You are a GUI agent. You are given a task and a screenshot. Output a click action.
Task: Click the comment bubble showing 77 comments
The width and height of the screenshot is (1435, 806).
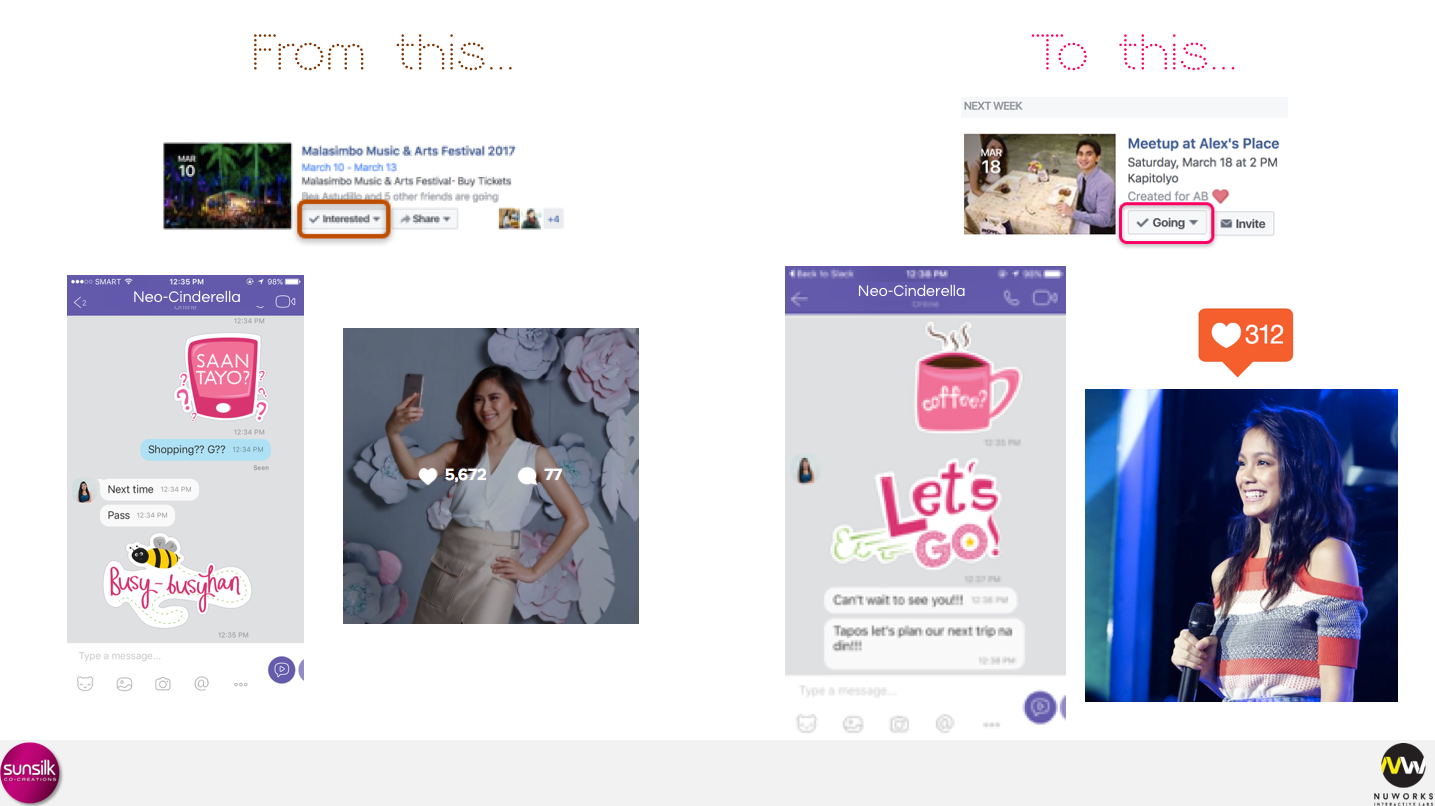pyautogui.click(x=527, y=476)
